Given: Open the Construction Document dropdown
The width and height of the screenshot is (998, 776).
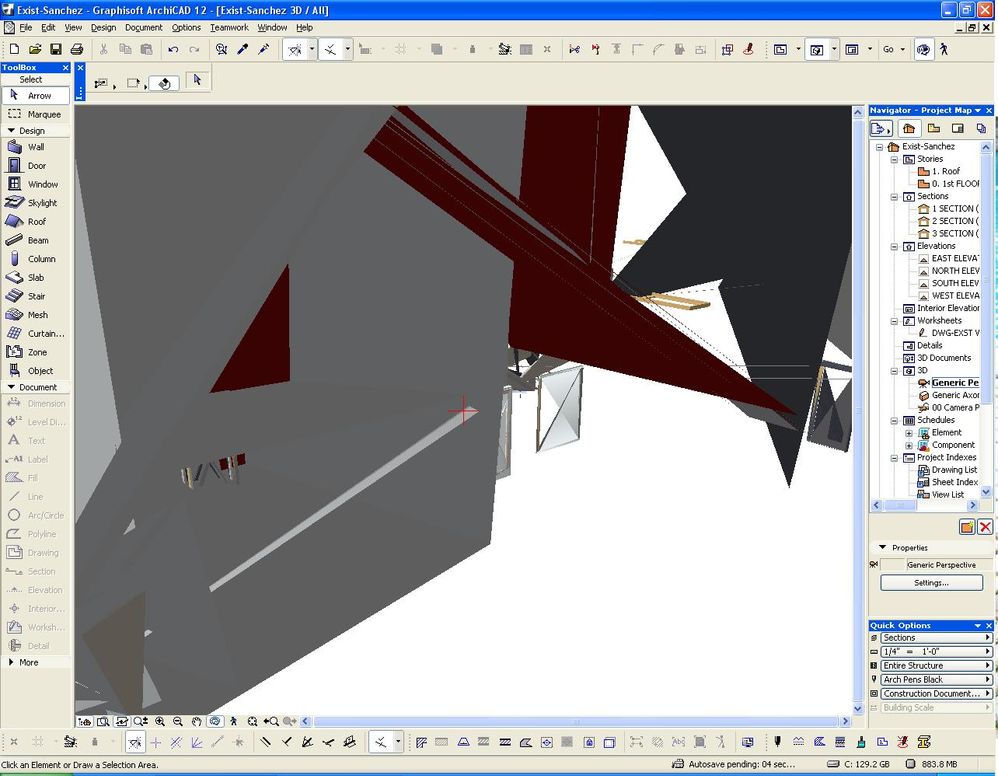Looking at the screenshot, I should 936,694.
